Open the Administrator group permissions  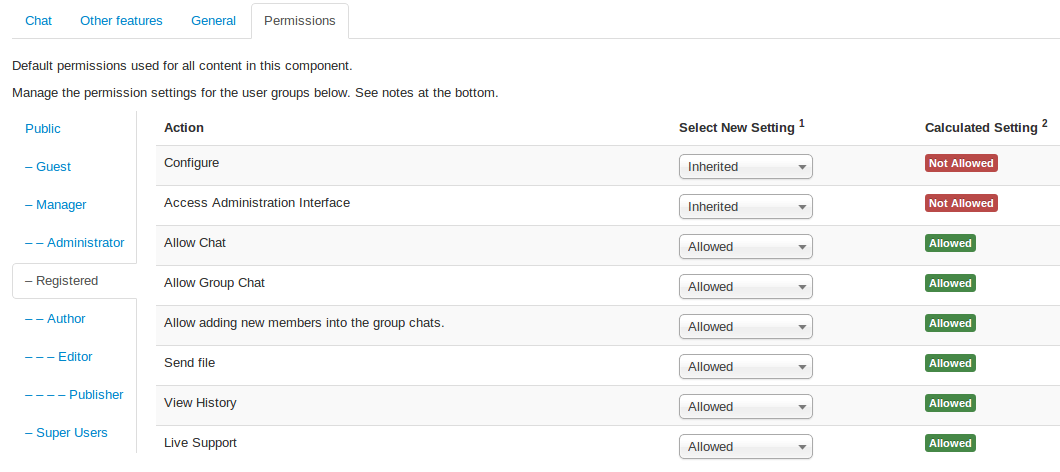point(85,243)
